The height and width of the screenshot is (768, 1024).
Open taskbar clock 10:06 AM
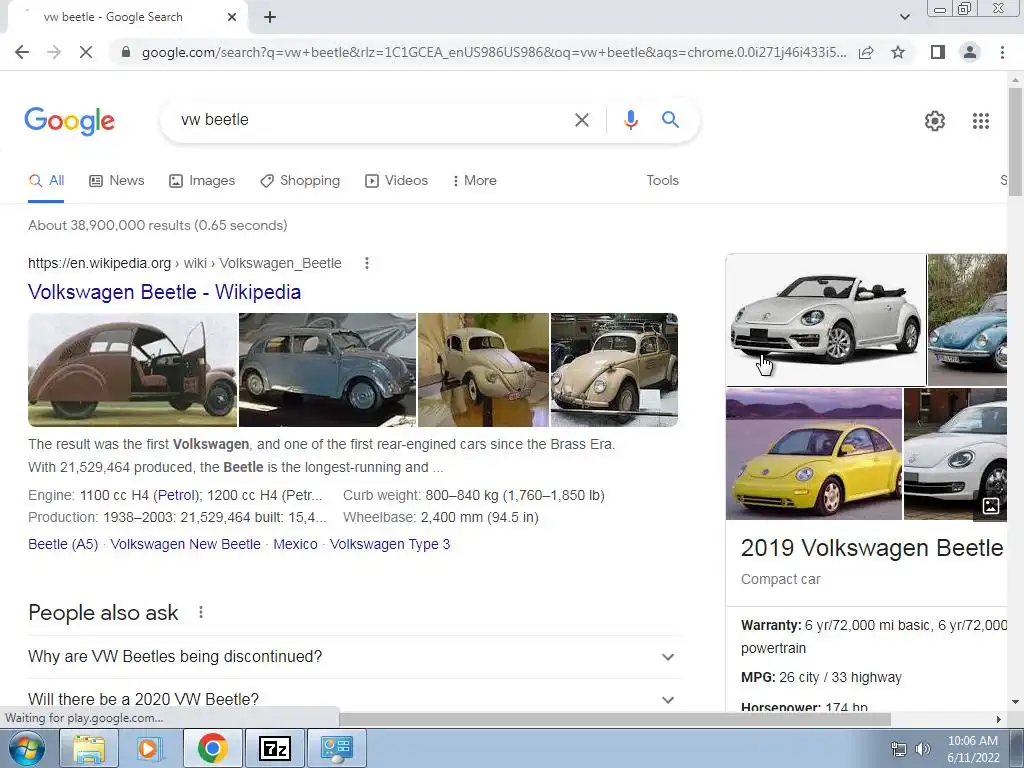pyautogui.click(x=973, y=749)
